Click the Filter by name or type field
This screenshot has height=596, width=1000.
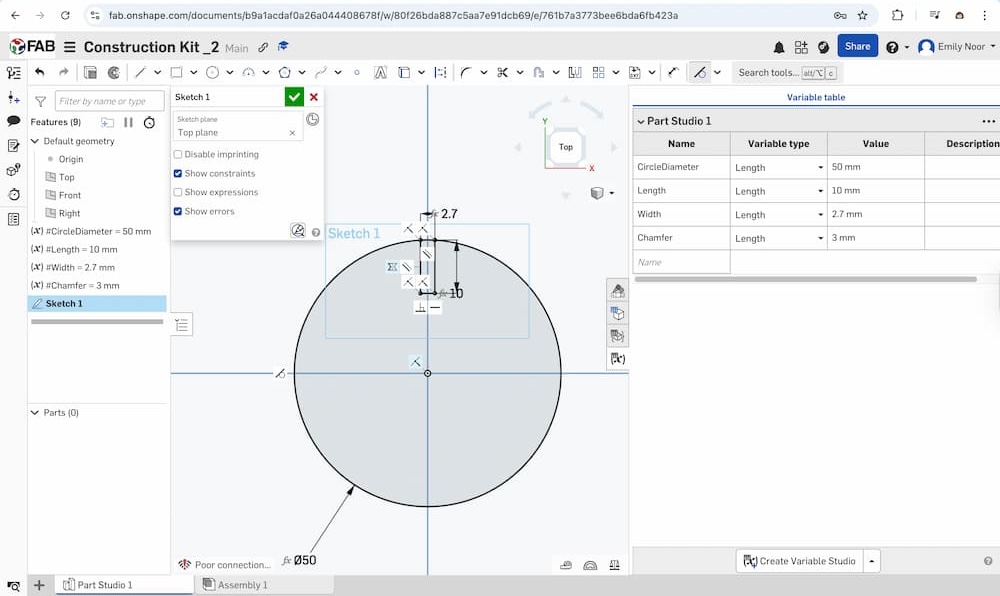[109, 101]
